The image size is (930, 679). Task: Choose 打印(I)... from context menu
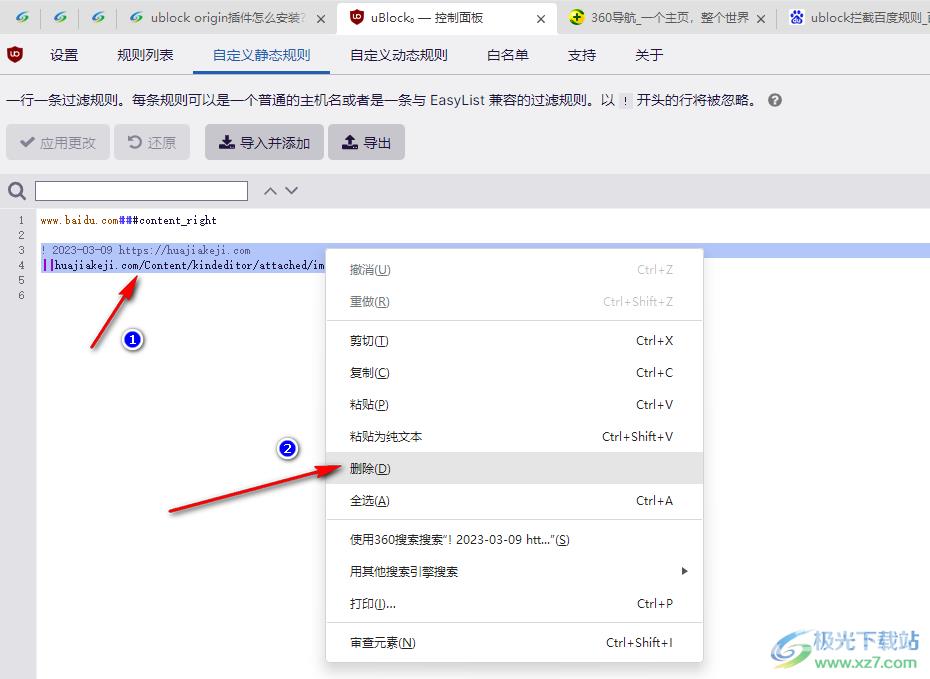click(514, 604)
